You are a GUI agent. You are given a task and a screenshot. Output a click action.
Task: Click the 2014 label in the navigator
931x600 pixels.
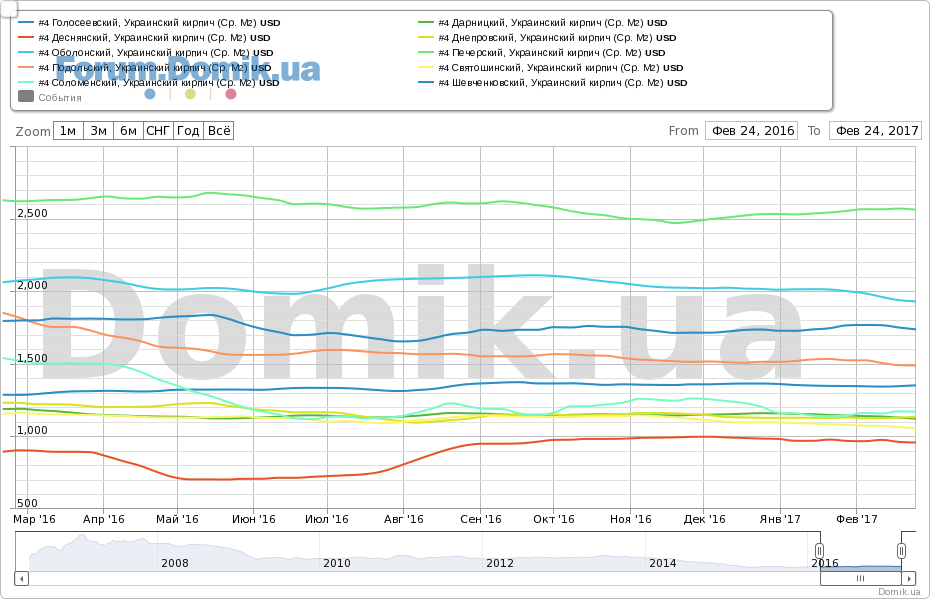point(663,563)
